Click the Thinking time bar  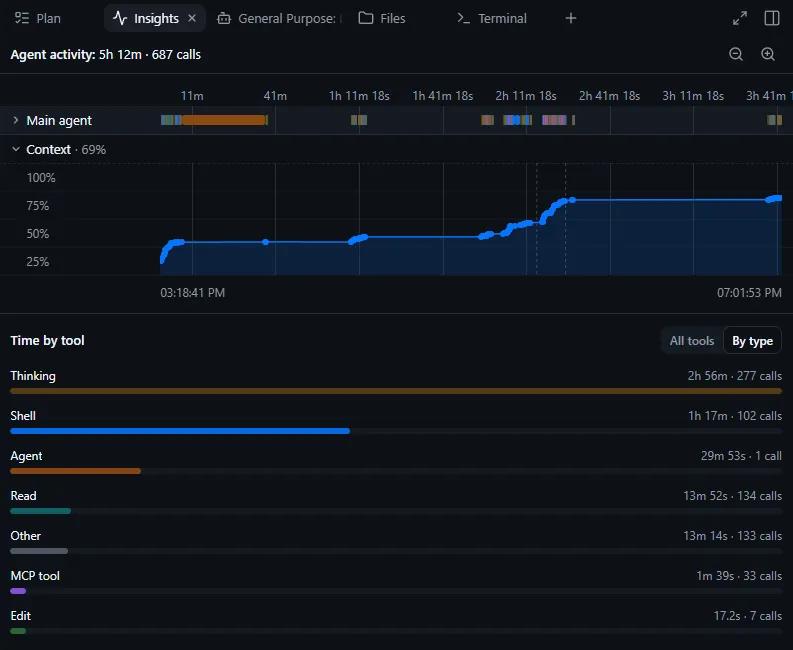pyautogui.click(x=396, y=391)
